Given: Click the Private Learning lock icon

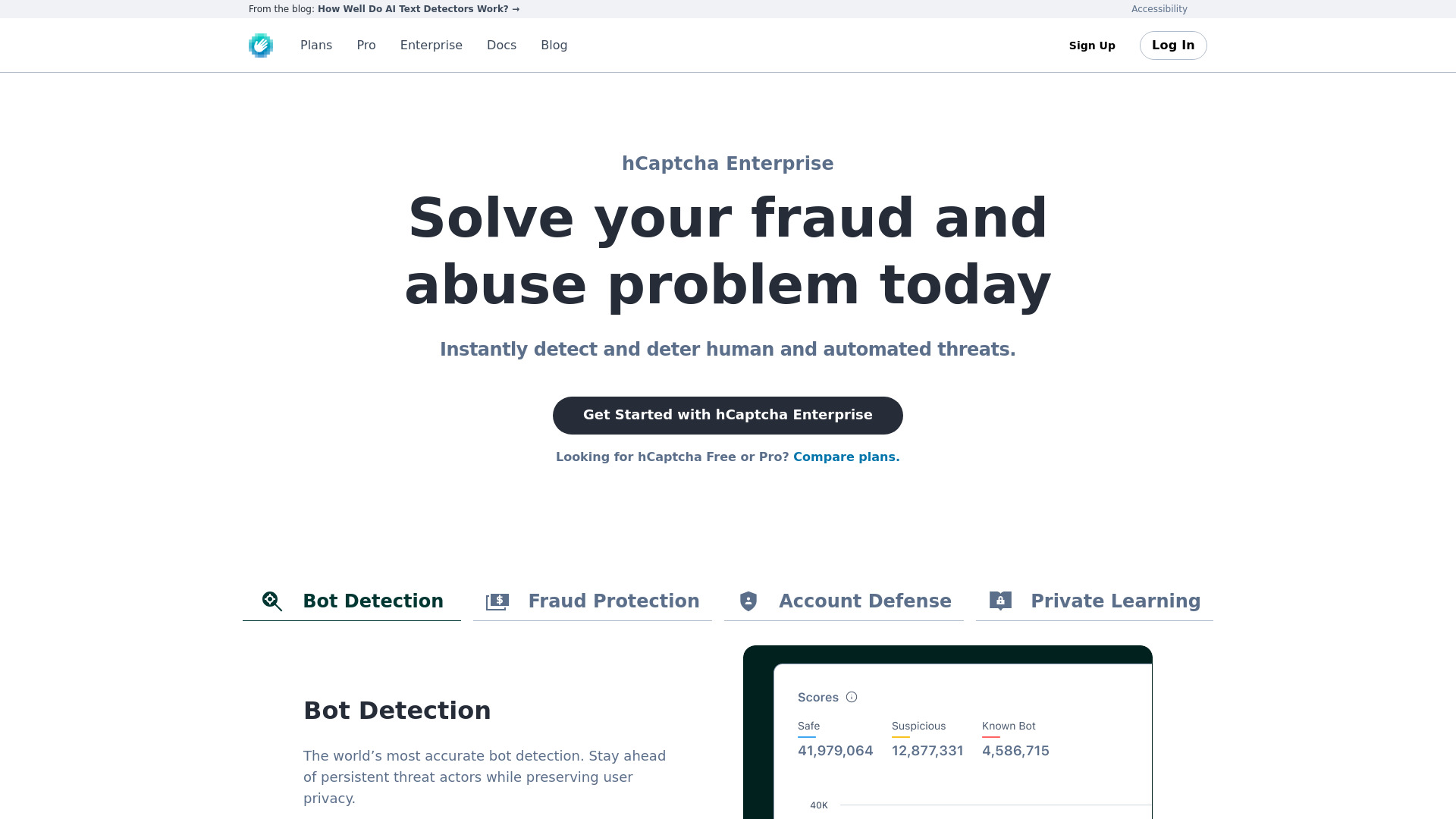Looking at the screenshot, I should click(x=1000, y=601).
